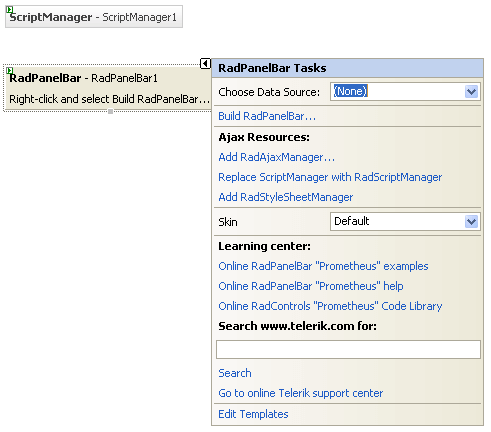The image size is (491, 432).
Task: Click the Search link
Action: pyautogui.click(x=235, y=373)
